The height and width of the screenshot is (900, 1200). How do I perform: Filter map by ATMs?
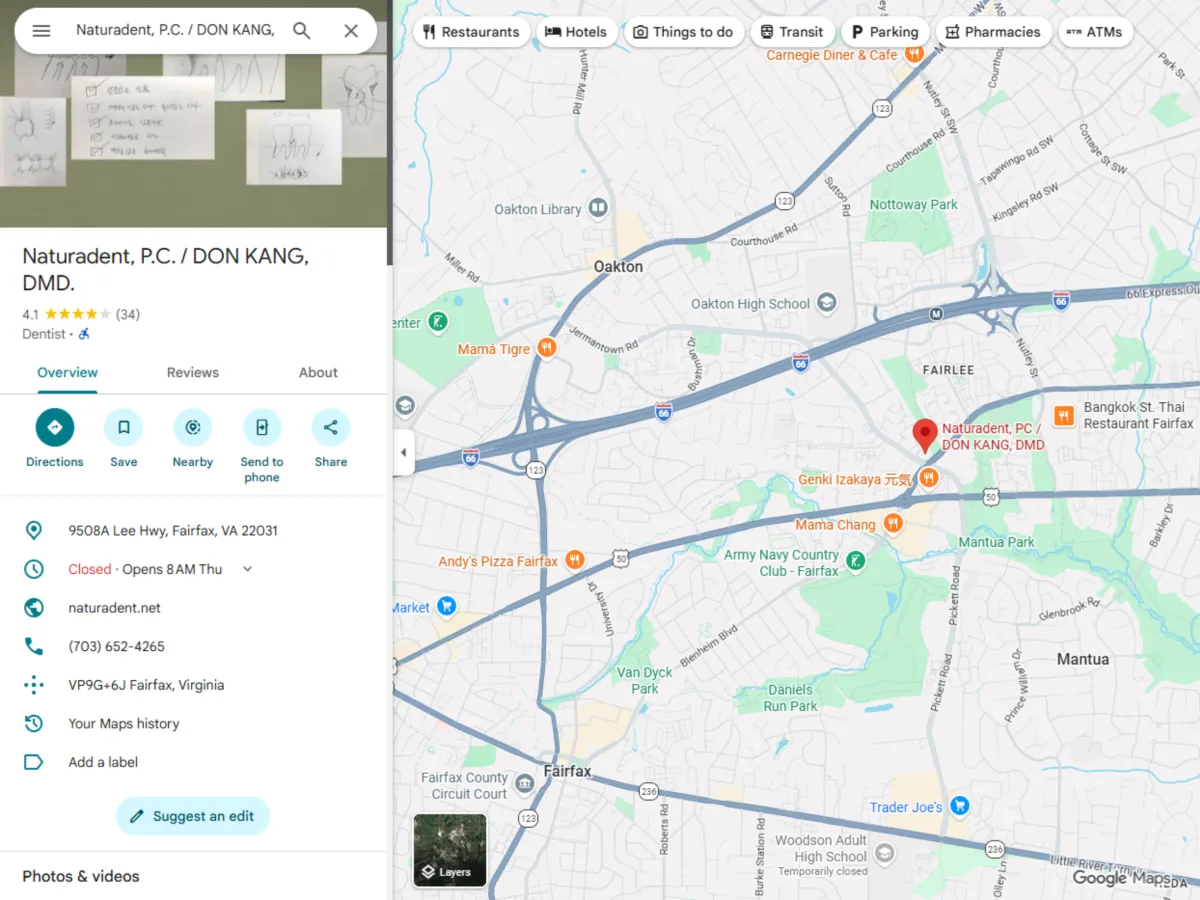coord(1094,32)
